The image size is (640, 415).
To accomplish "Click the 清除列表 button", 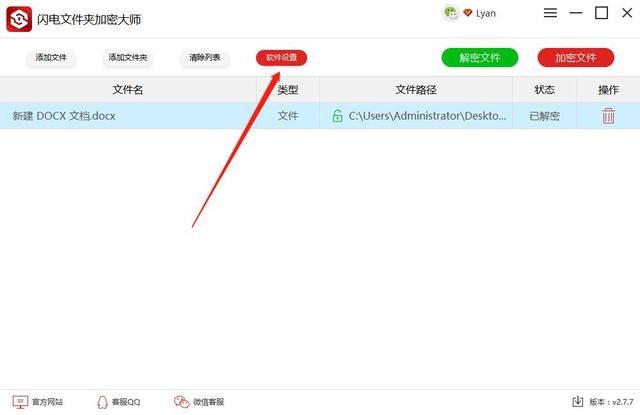I will pyautogui.click(x=204, y=58).
